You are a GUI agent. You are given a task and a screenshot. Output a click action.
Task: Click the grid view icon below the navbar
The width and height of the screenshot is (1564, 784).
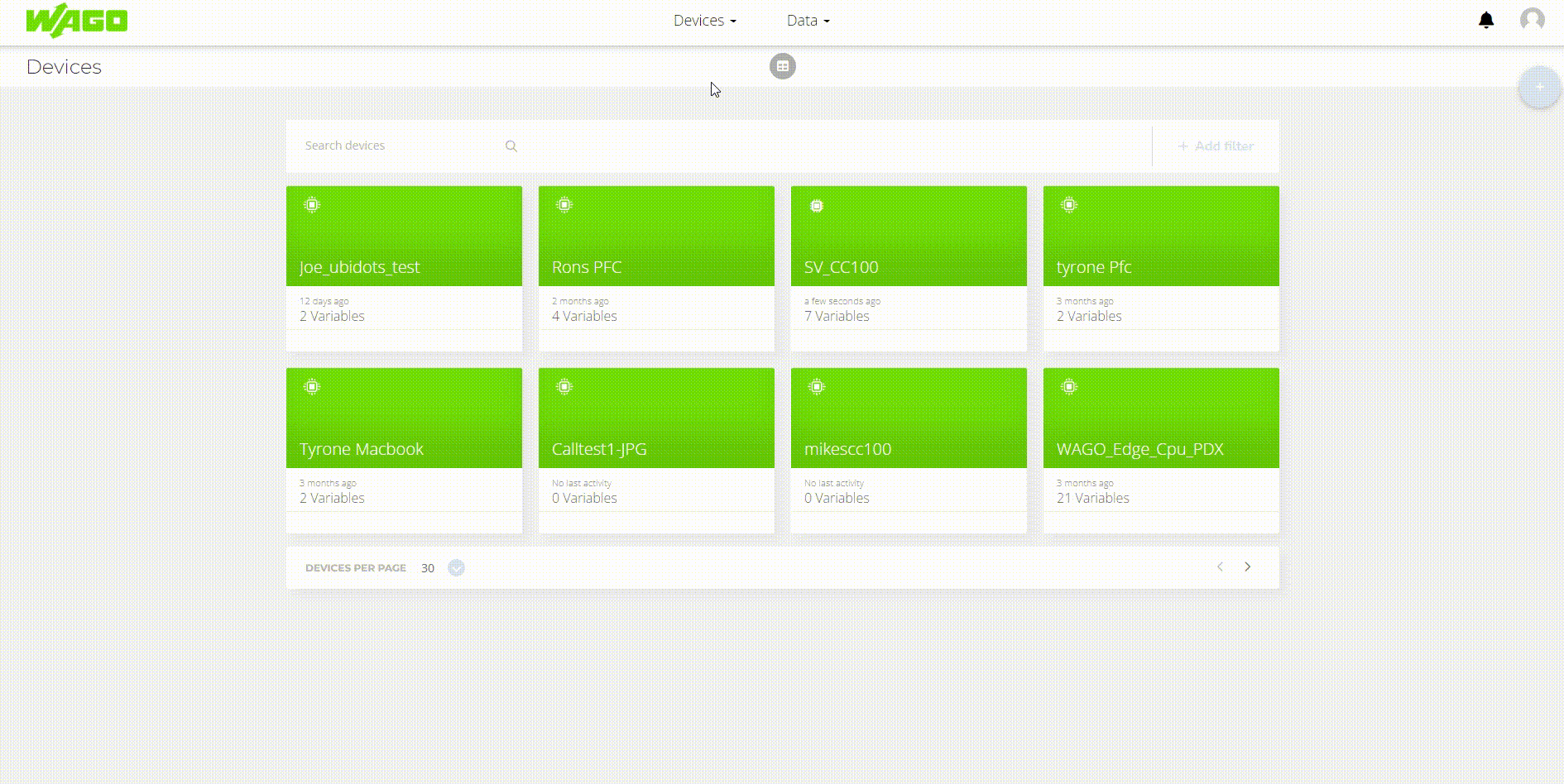782,66
